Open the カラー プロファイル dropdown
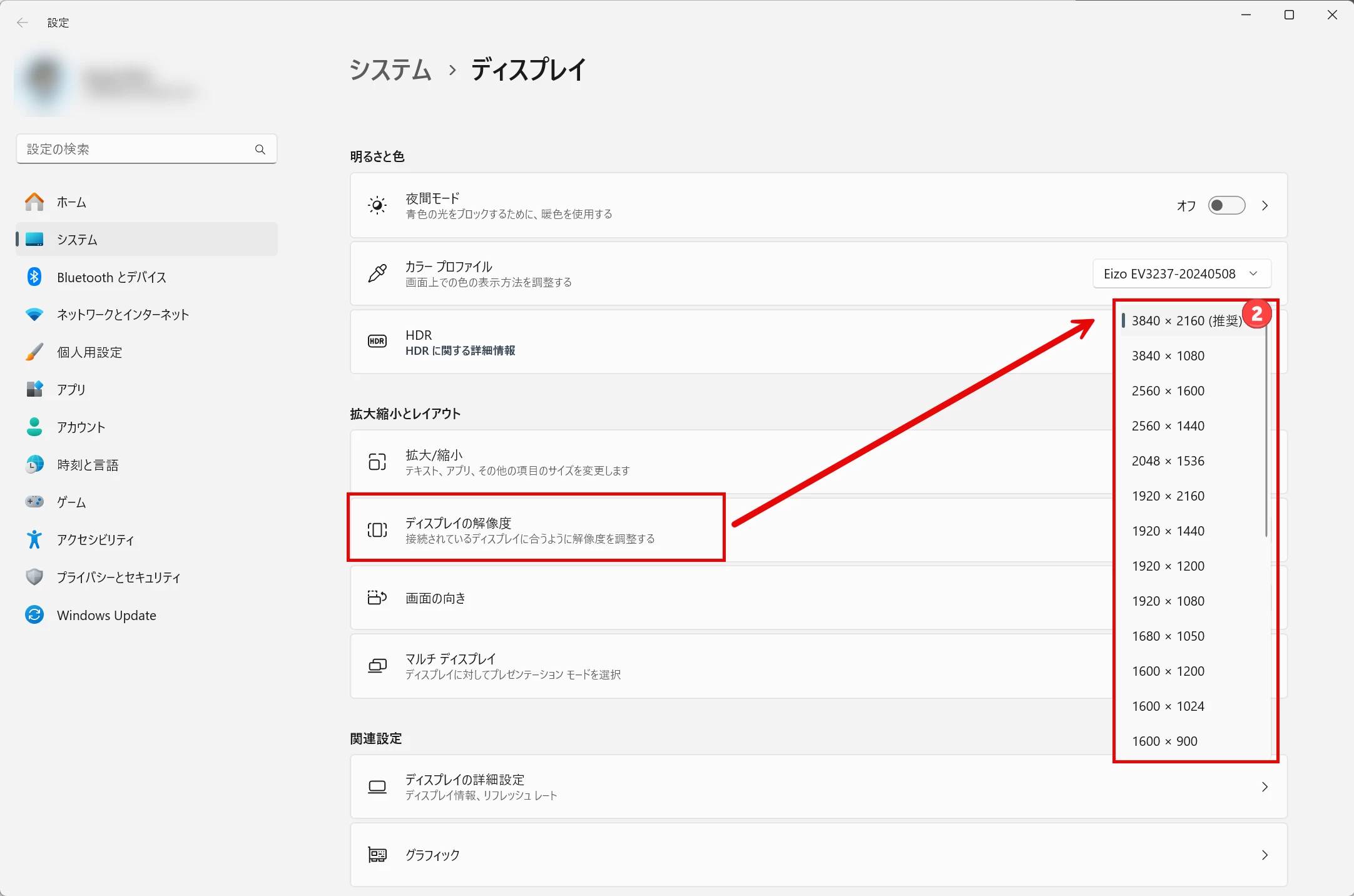 coord(1181,274)
